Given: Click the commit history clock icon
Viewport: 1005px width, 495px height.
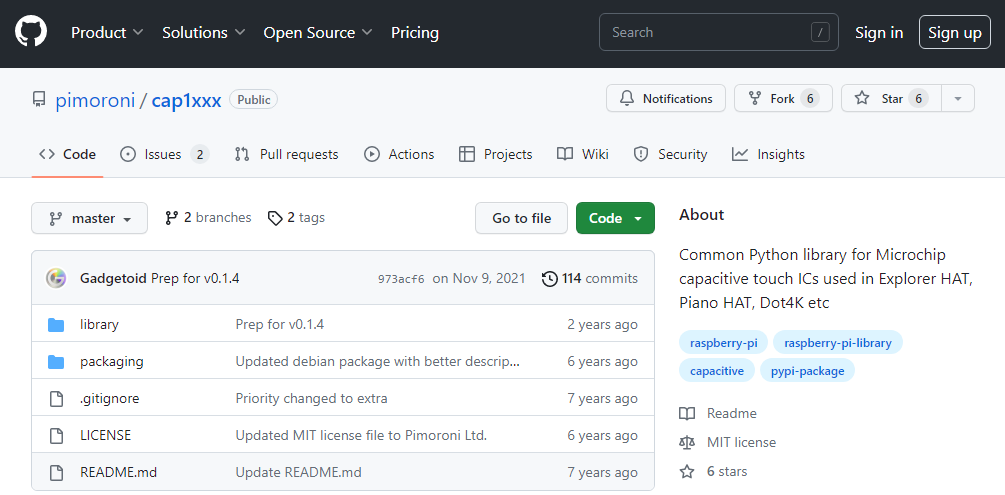Looking at the screenshot, I should pyautogui.click(x=549, y=279).
